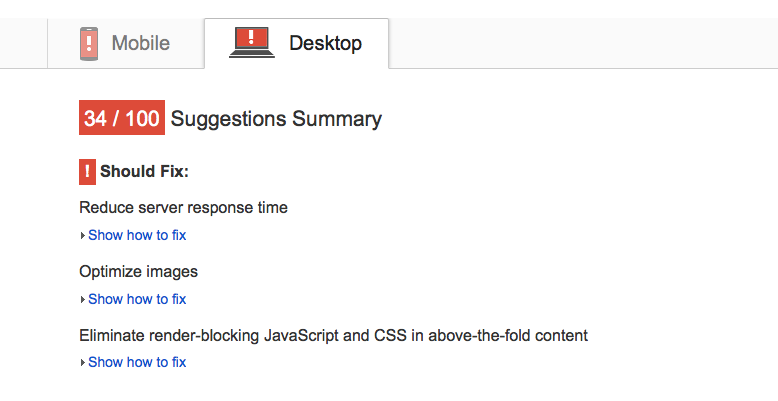Expand triangle under Optimize images
778x401 pixels.
(x=82, y=299)
